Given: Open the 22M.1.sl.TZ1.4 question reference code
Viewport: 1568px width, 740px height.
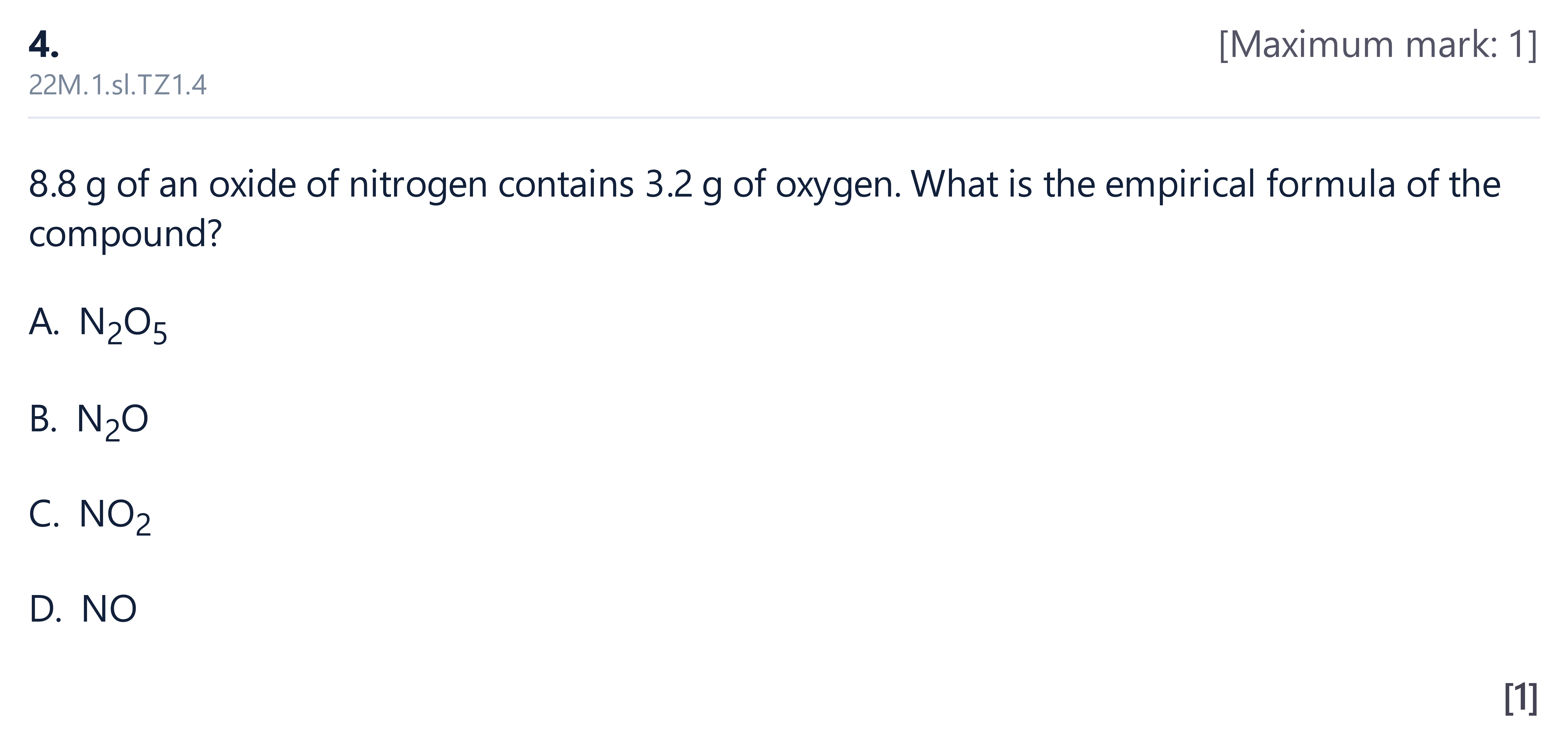Looking at the screenshot, I should (x=118, y=85).
